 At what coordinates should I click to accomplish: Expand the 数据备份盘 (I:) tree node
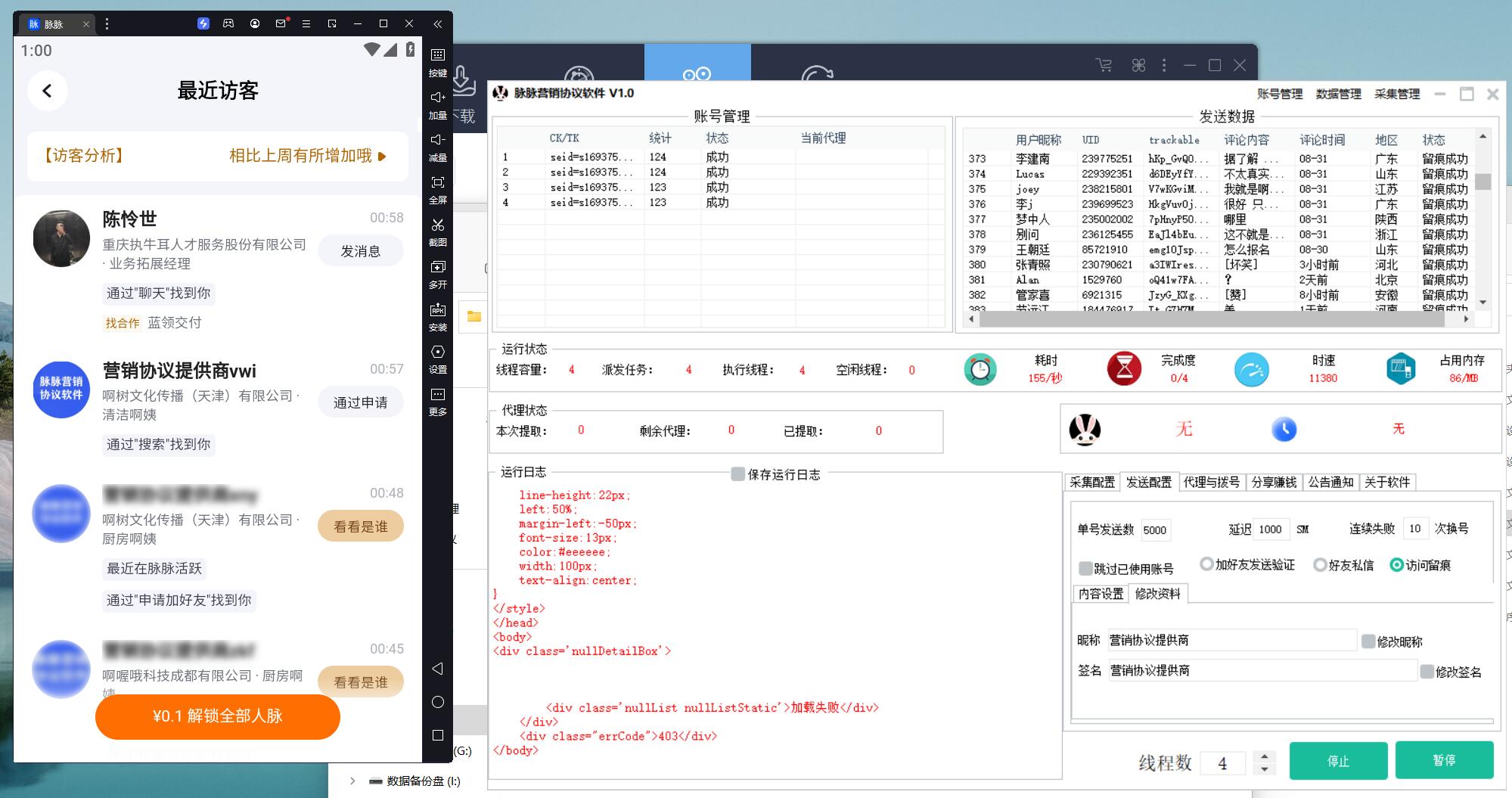click(x=352, y=781)
